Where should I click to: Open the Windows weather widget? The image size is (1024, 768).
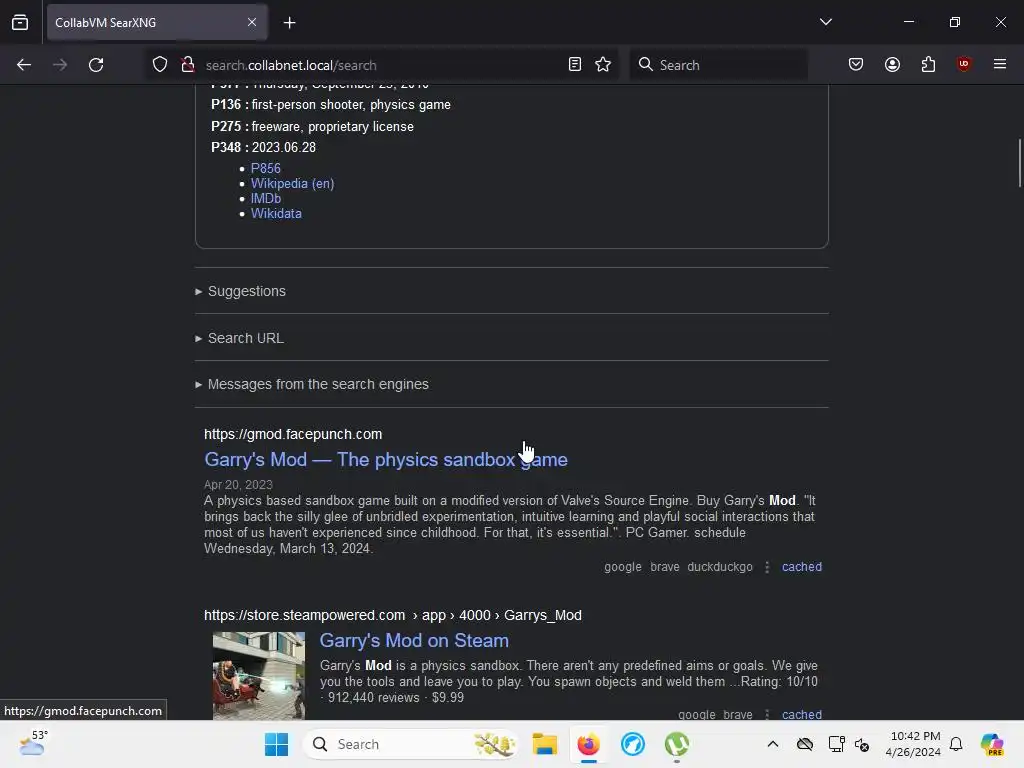click(x=33, y=744)
